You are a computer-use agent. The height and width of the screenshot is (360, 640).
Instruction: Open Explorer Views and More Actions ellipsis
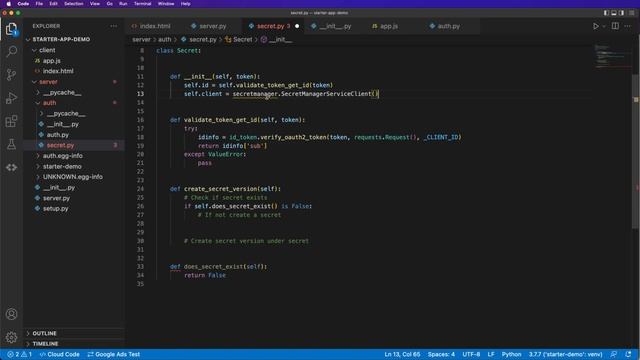113,26
